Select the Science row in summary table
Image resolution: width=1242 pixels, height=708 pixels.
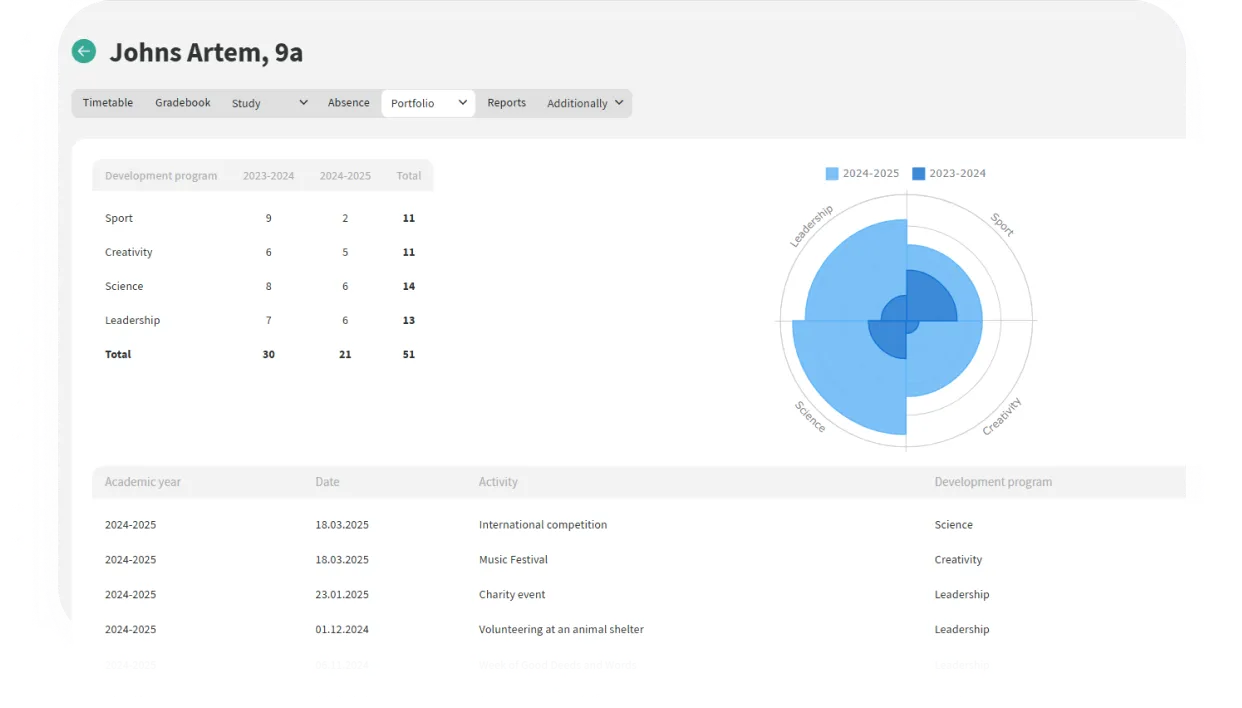pos(124,286)
